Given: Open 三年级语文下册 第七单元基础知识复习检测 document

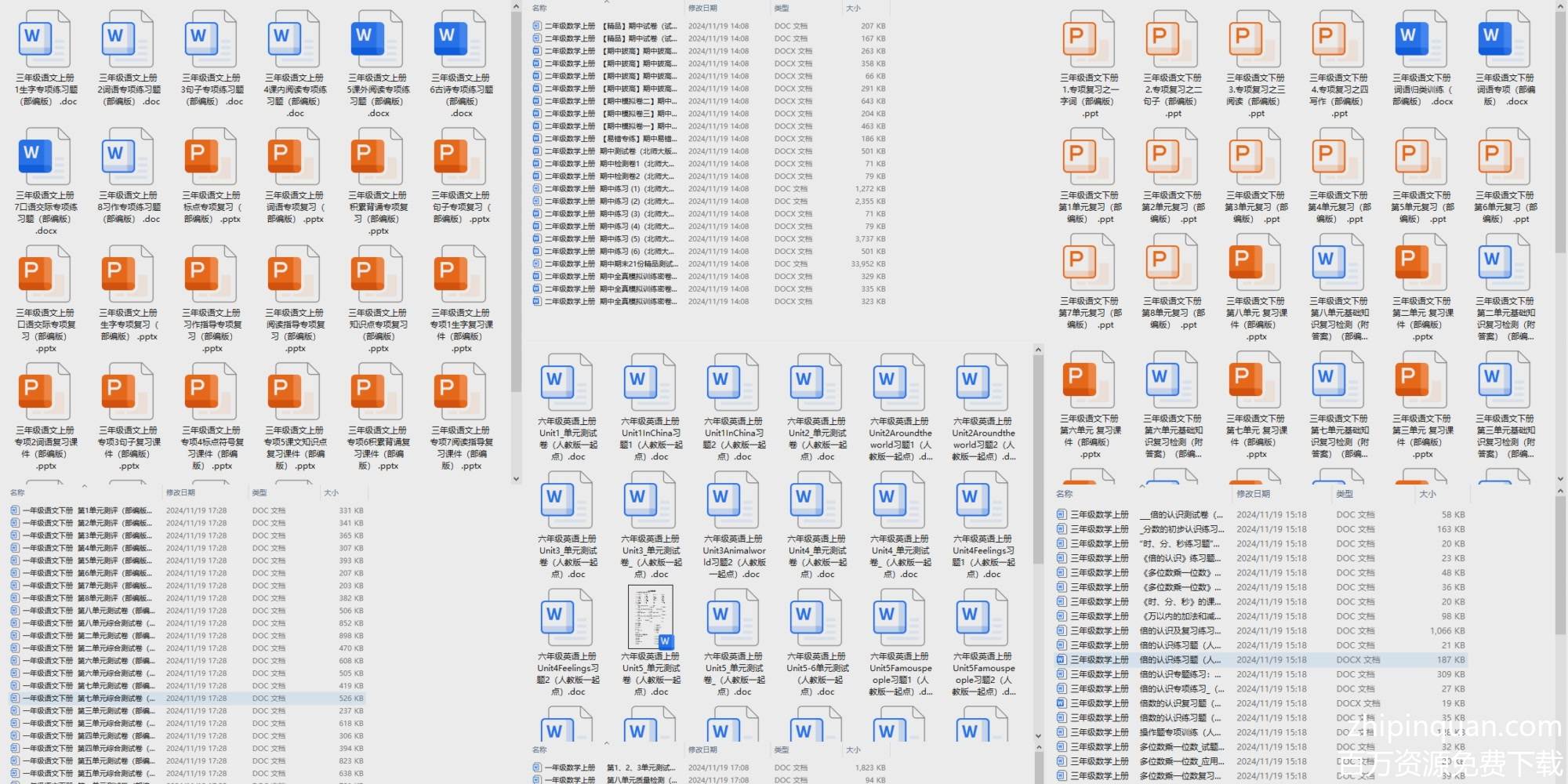Looking at the screenshot, I should pyautogui.click(x=1340, y=406).
